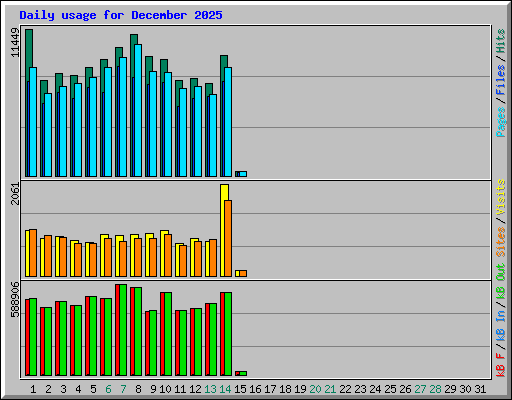Click day 13 on the x-axis
The height and width of the screenshot is (400, 512).
coord(210,389)
